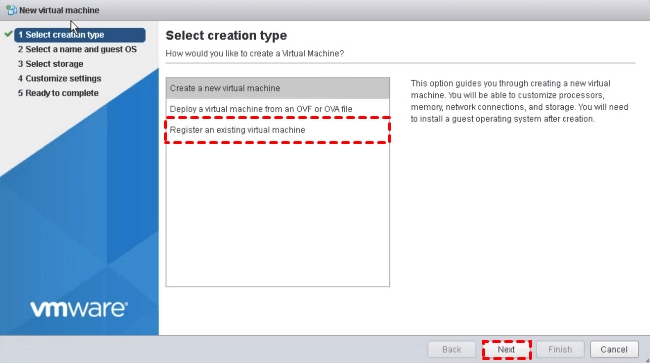Image resolution: width=650 pixels, height=363 pixels.
Task: Go to step 3 Select storage
Action: (x=51, y=64)
